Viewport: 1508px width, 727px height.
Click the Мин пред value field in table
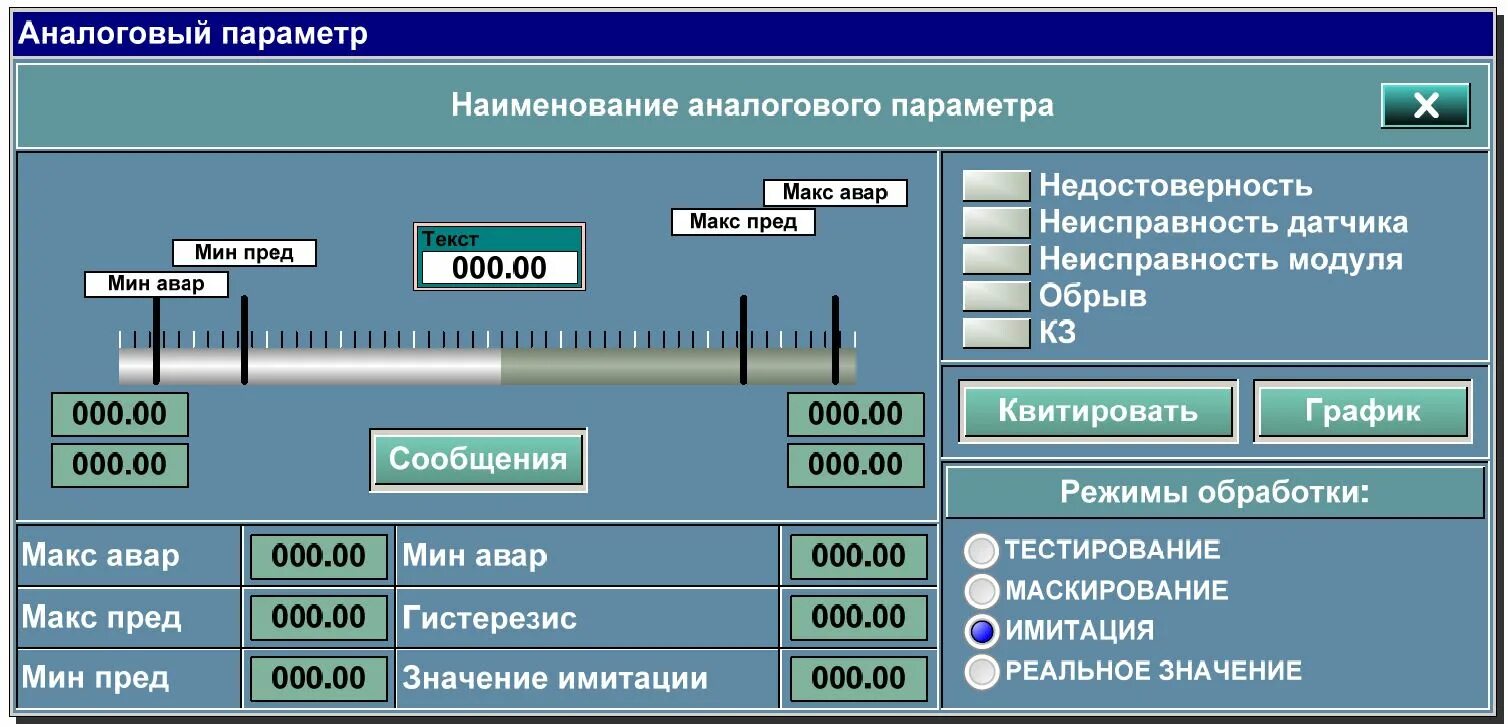pyautogui.click(x=318, y=679)
